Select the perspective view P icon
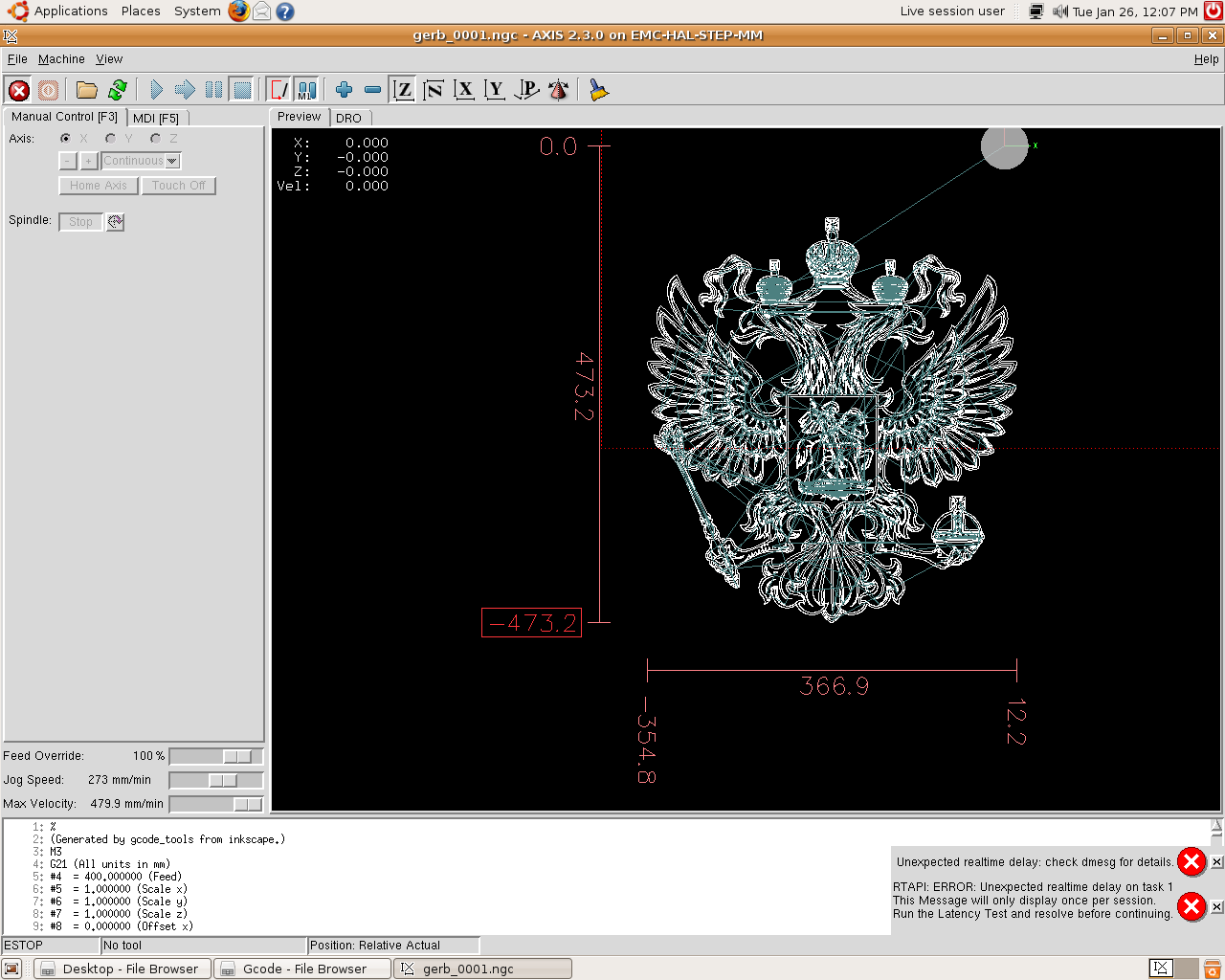 (x=526, y=90)
